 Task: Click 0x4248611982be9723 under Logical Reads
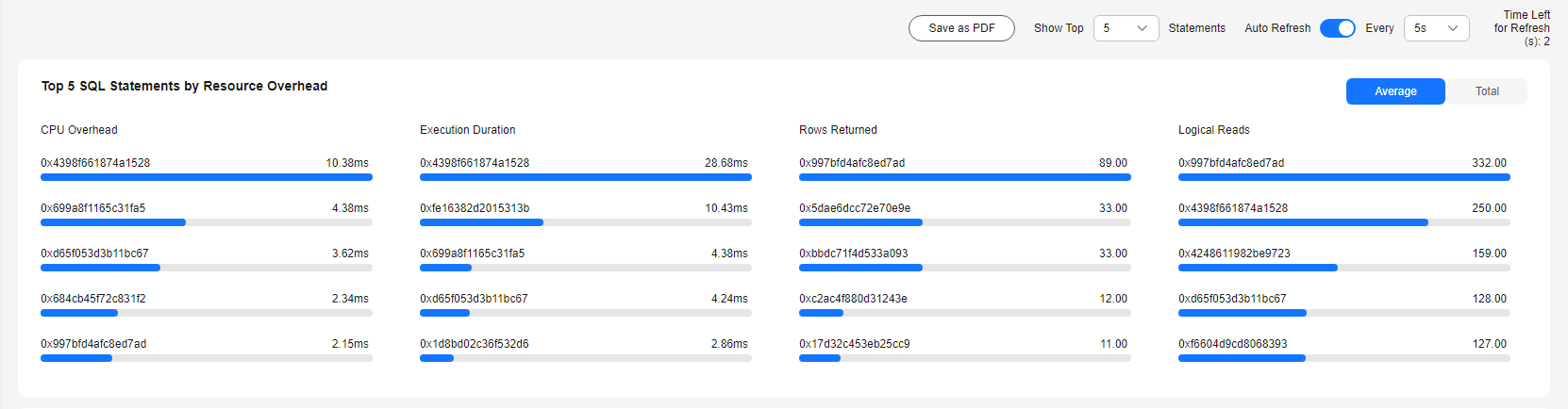[x=1234, y=254]
